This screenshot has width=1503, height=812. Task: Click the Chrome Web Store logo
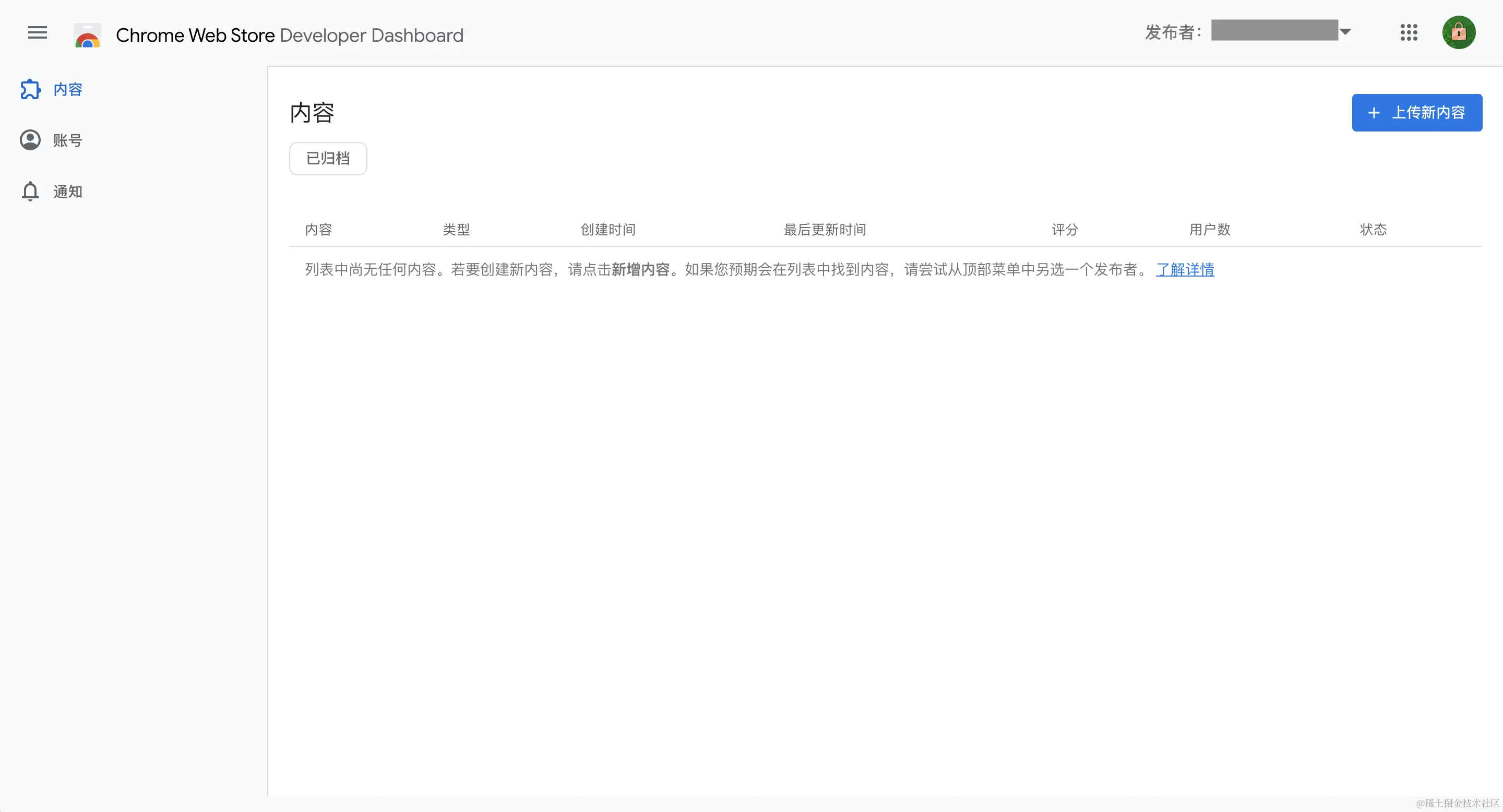point(88,35)
